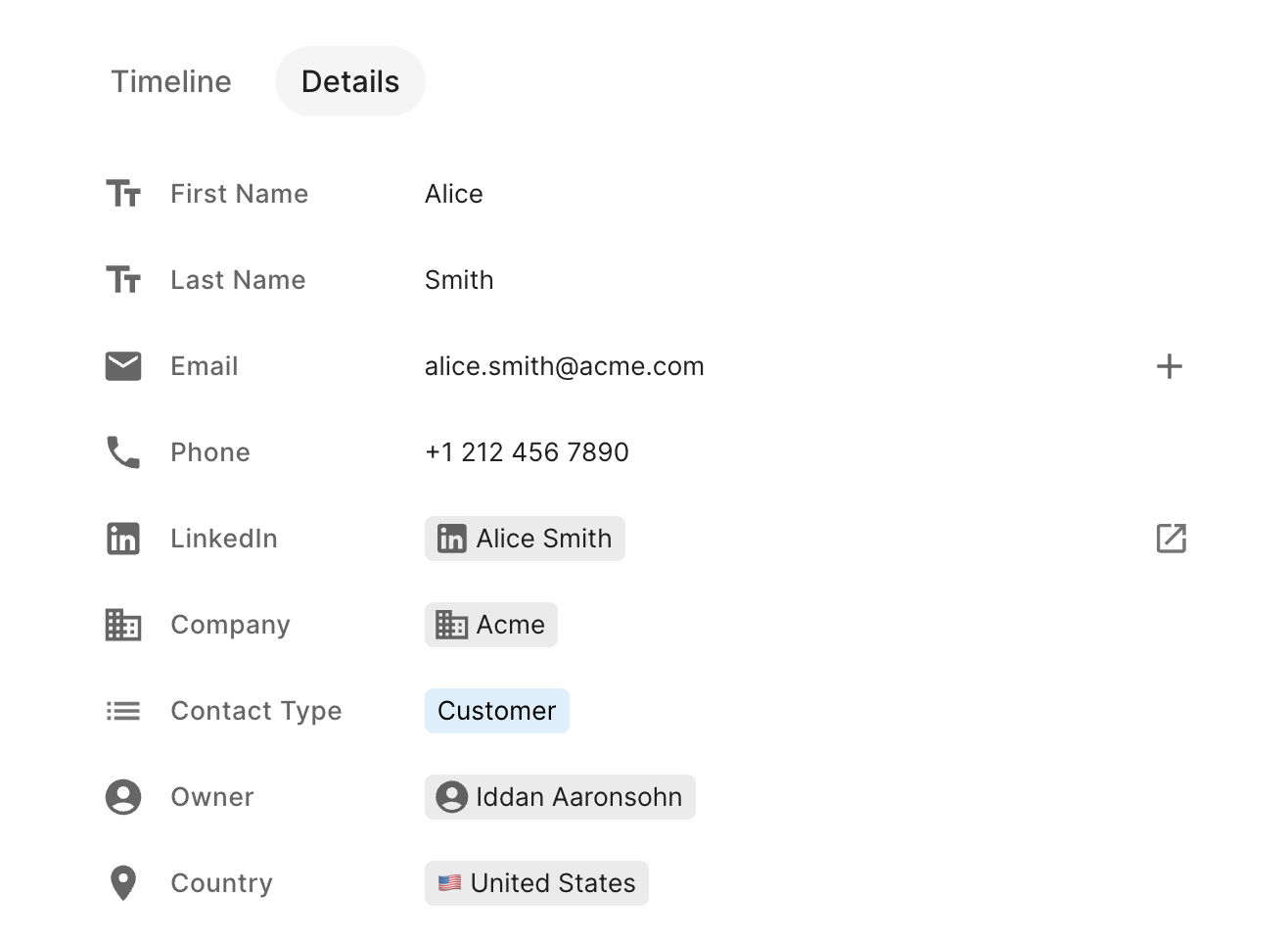1288x942 pixels.
Task: Click the plus icon beside the email
Action: pyautogui.click(x=1170, y=366)
